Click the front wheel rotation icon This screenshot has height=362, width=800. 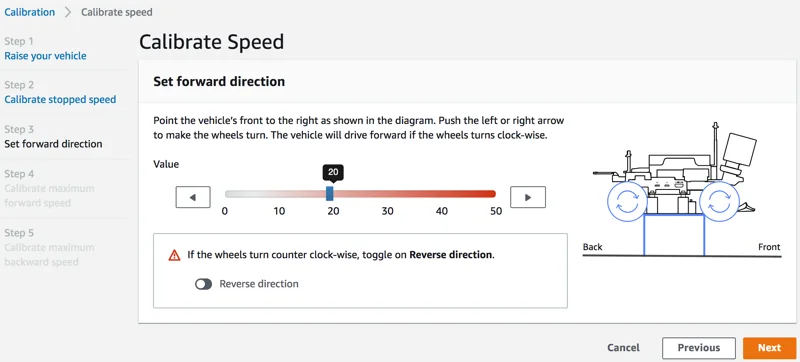[719, 202]
